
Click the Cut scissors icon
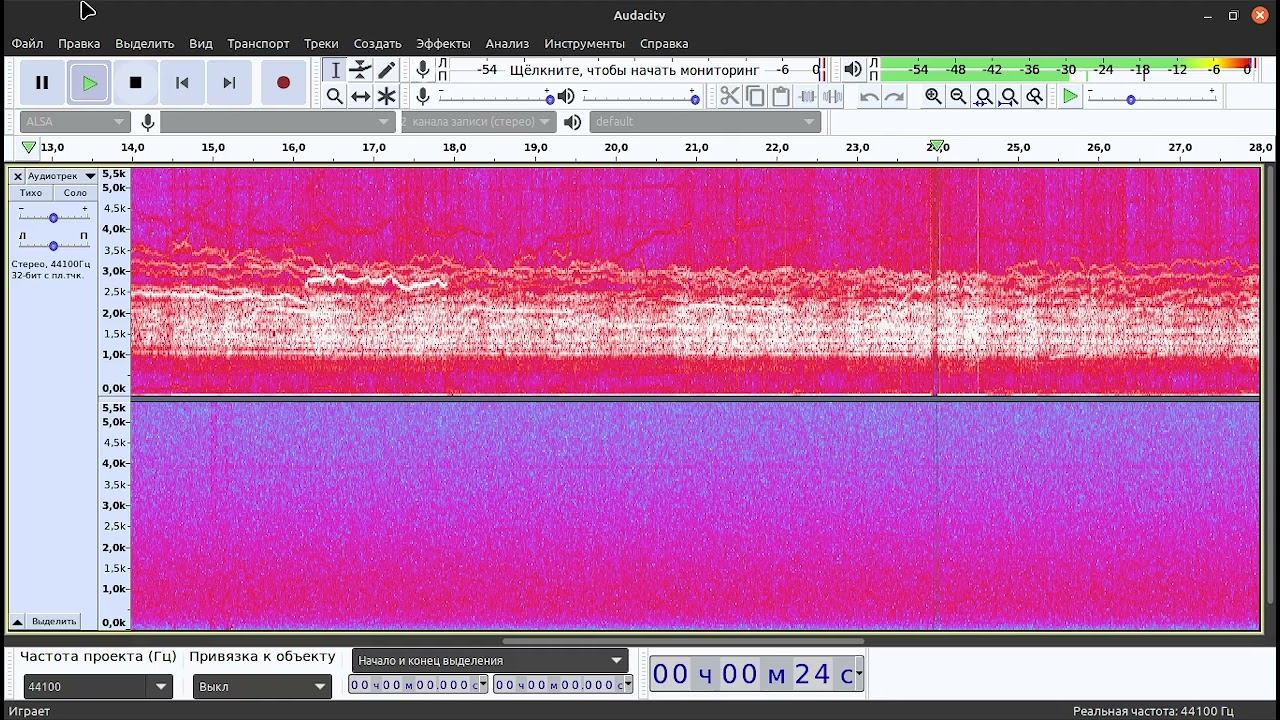tap(729, 97)
